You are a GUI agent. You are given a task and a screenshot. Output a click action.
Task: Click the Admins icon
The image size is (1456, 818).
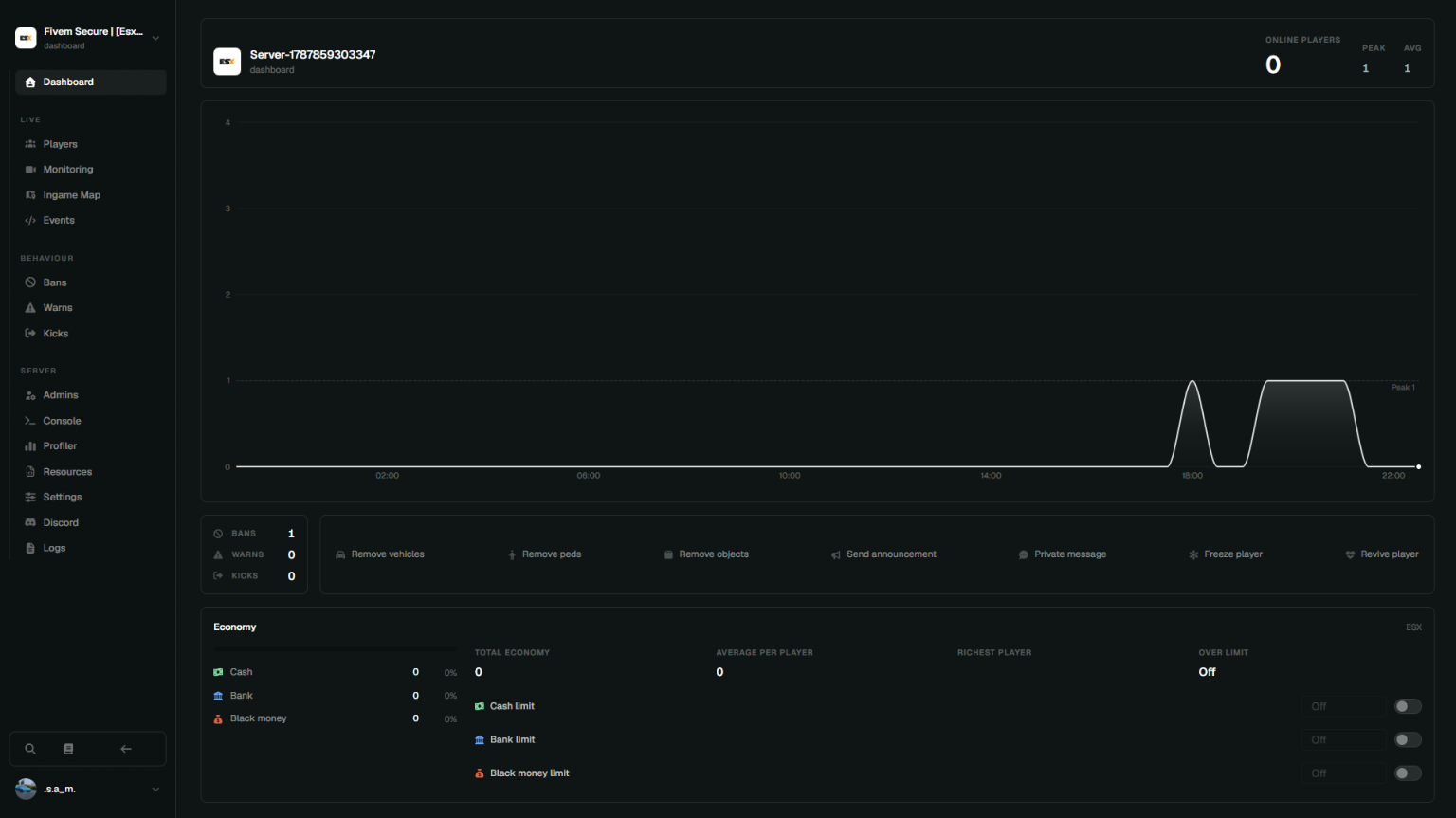[30, 395]
